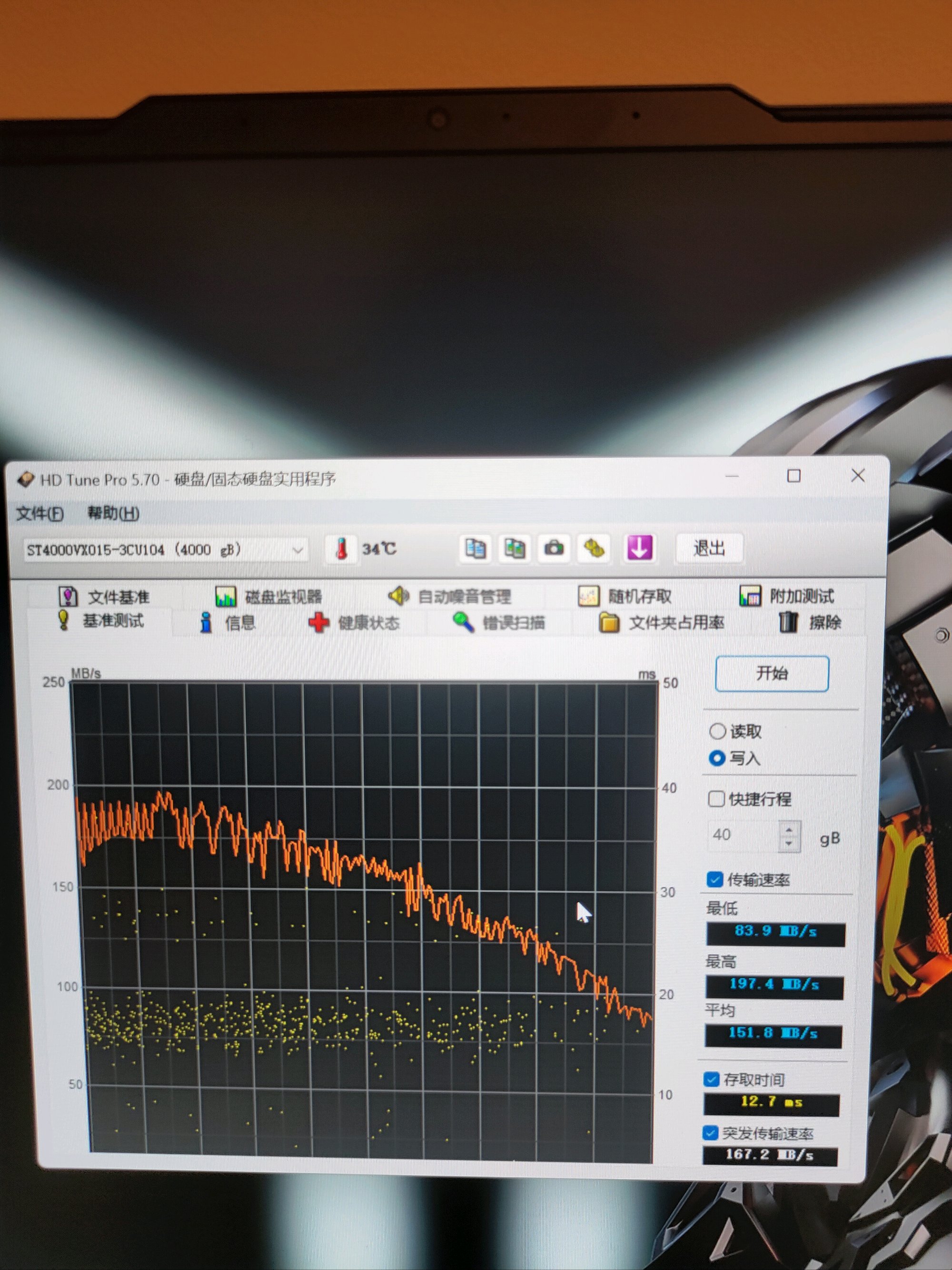Switch to the 文件夹占用率 tab
952x1270 pixels.
point(661,622)
